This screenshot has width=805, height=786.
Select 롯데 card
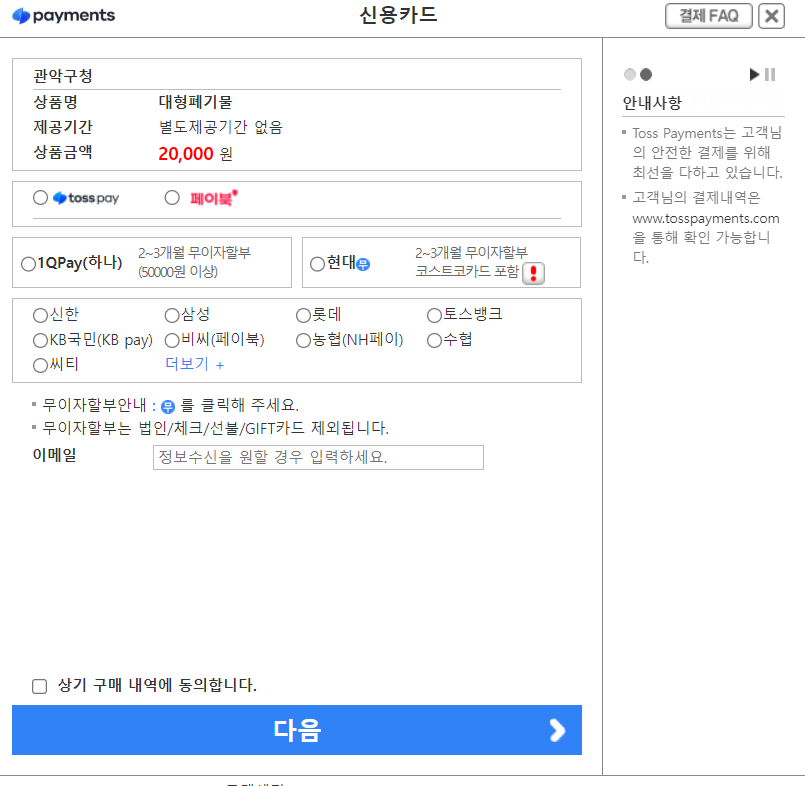point(303,315)
